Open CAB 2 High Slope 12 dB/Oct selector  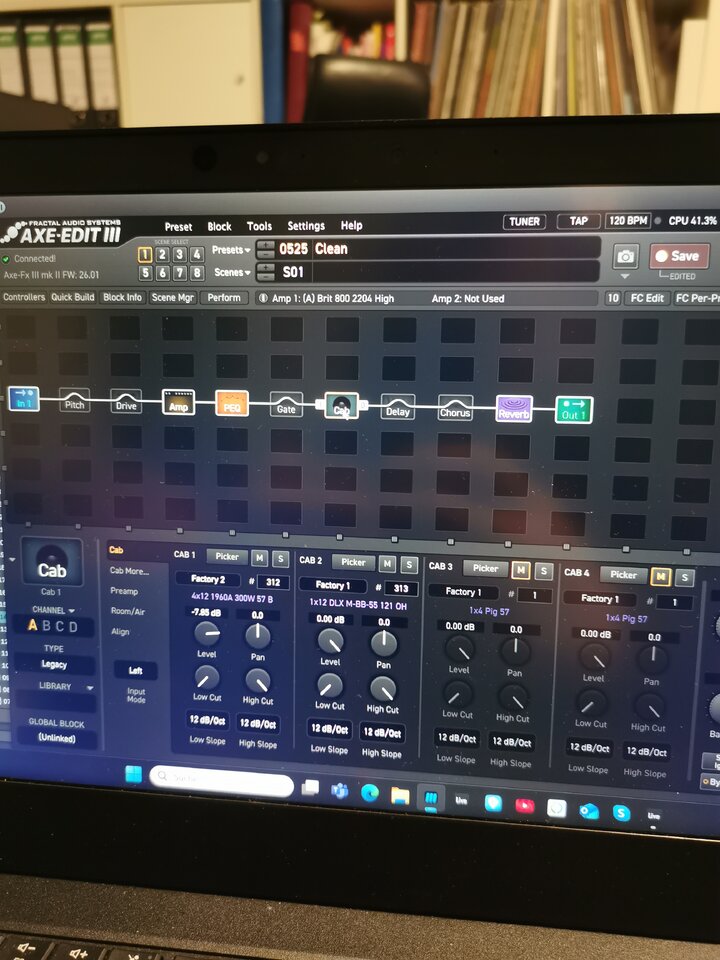point(382,732)
